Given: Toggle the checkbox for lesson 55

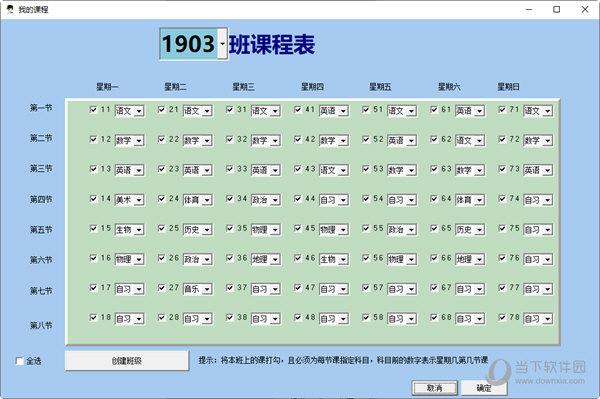Looking at the screenshot, I should point(366,228).
